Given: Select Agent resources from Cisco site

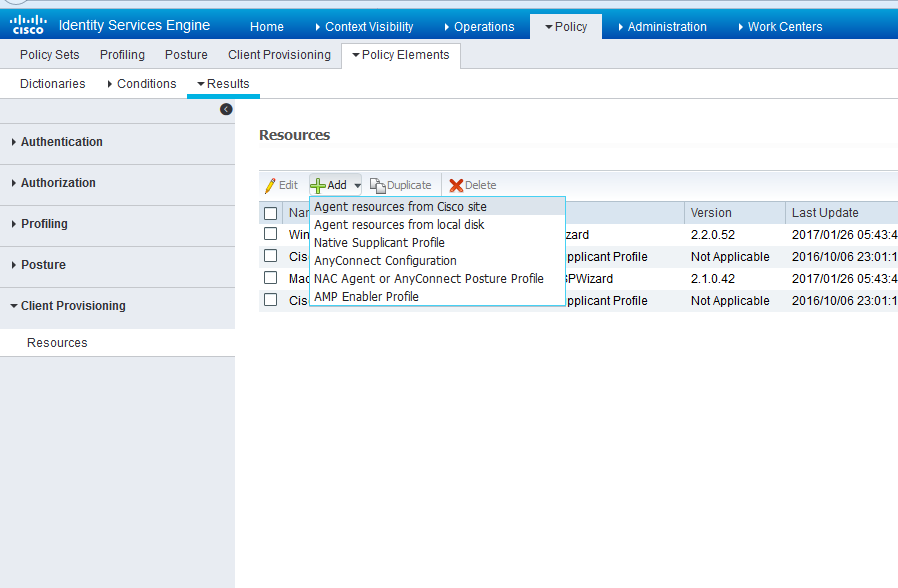Looking at the screenshot, I should point(437,207).
